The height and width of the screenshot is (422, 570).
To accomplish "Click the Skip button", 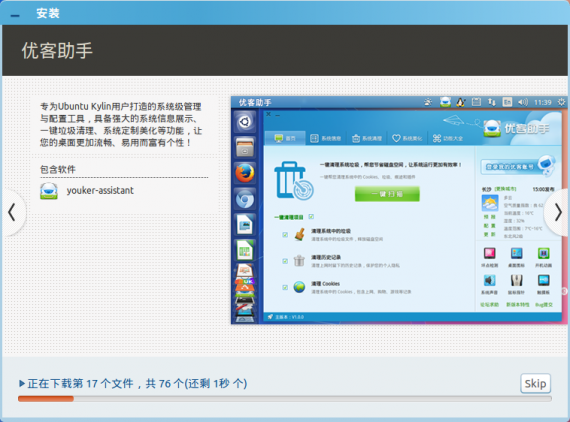I will point(535,383).
